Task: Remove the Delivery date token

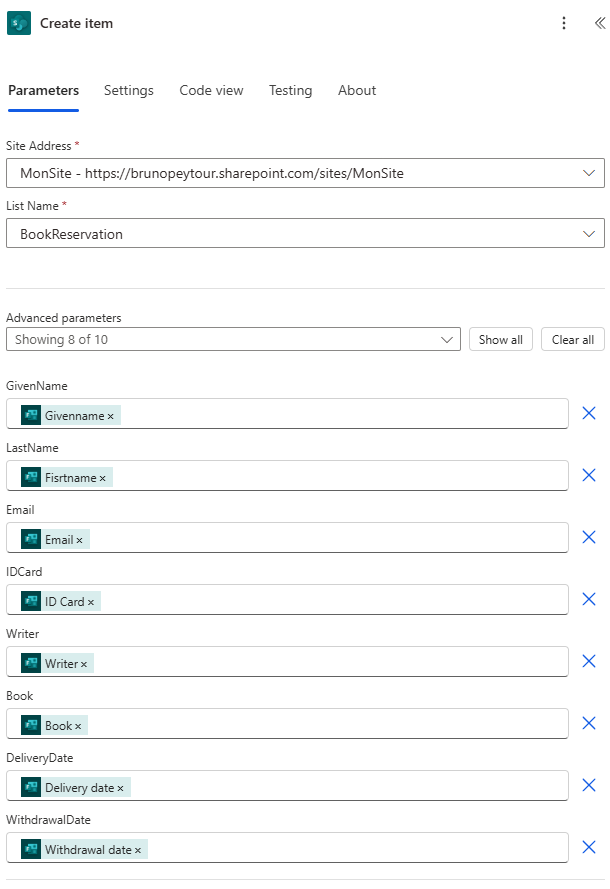Action: pos(121,788)
